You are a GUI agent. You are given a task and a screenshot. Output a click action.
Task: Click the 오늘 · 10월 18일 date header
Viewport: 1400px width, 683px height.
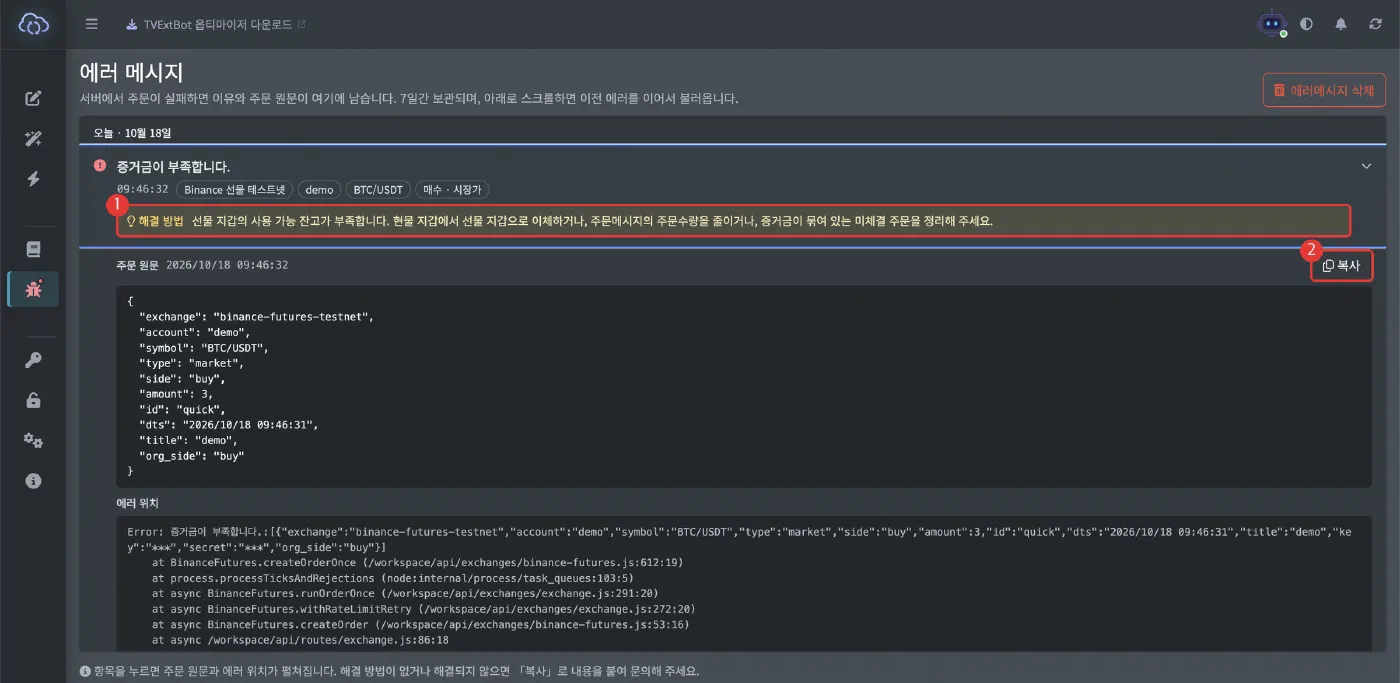(133, 132)
